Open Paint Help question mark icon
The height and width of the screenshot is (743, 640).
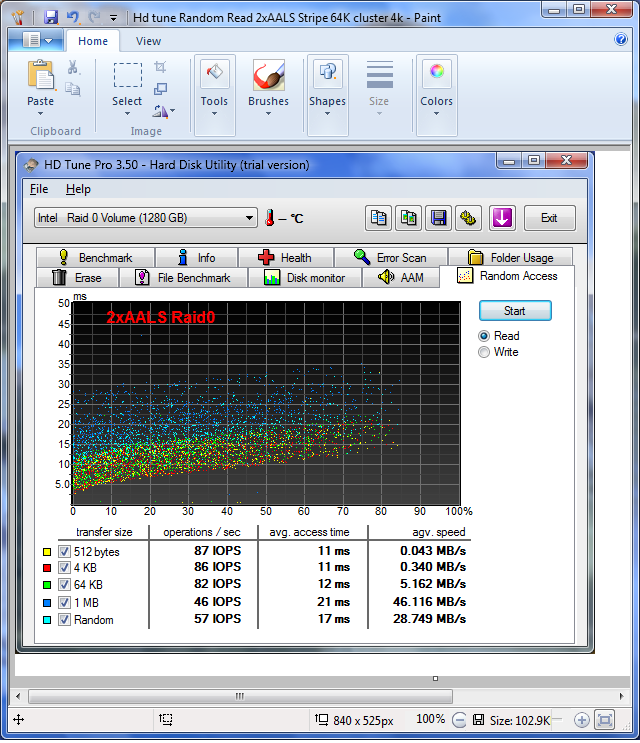(621, 39)
